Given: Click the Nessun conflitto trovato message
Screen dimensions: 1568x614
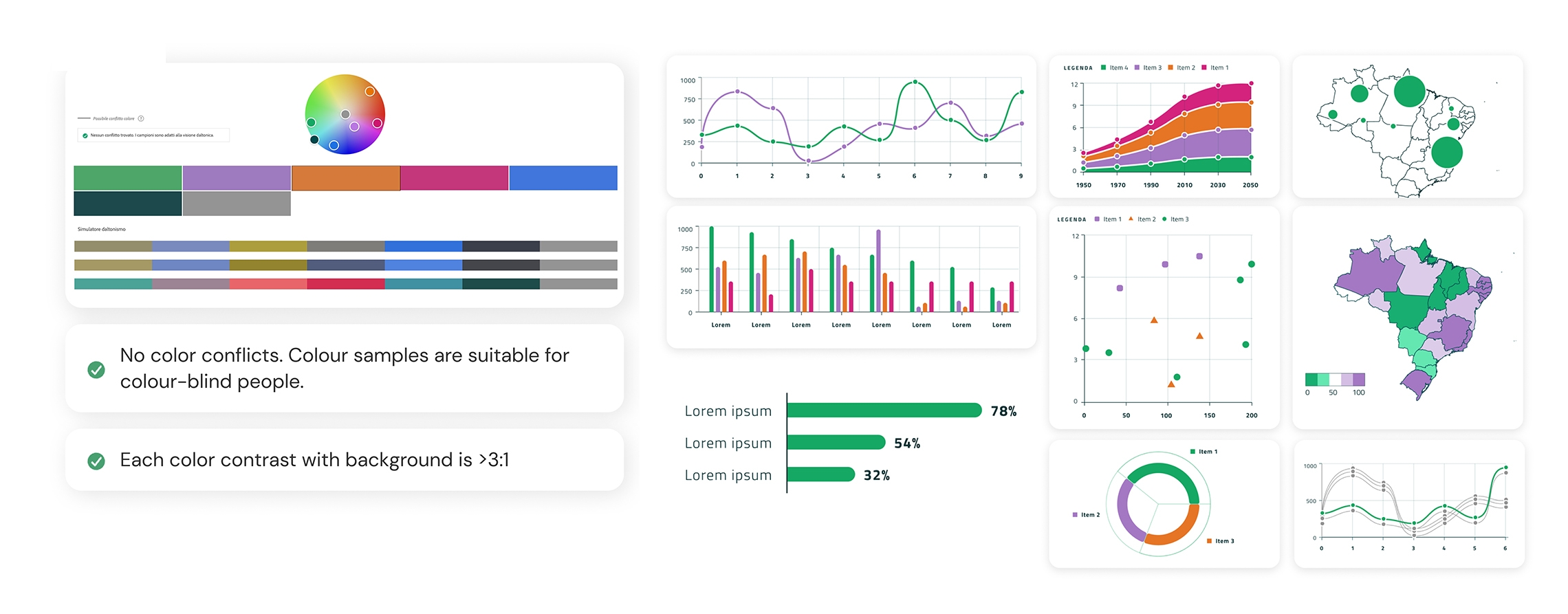Looking at the screenshot, I should pos(152,135).
